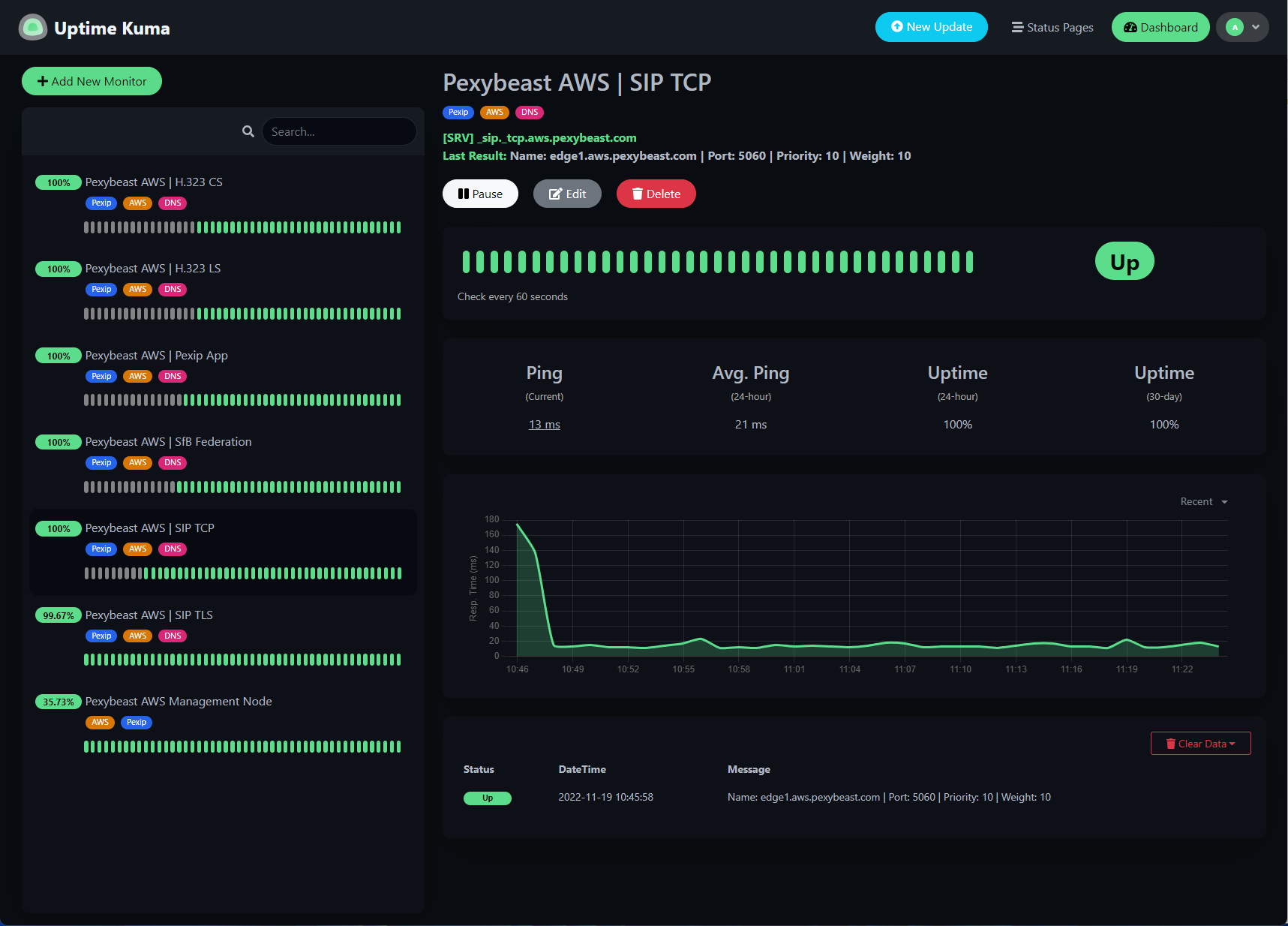The height and width of the screenshot is (926, 1288).
Task: Click the Pexip tag on Management Node monitor
Action: tap(137, 722)
